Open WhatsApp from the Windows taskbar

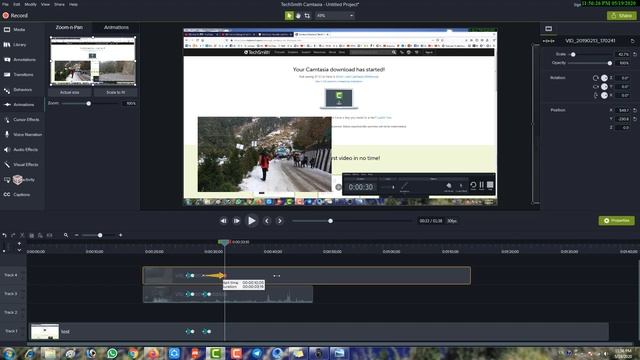[112, 353]
